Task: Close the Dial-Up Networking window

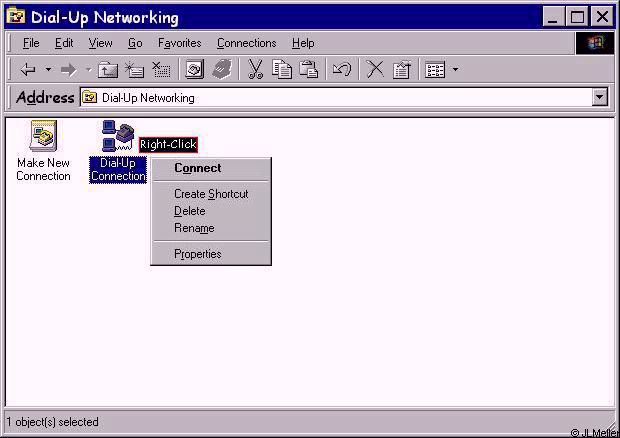Action: click(x=602, y=17)
